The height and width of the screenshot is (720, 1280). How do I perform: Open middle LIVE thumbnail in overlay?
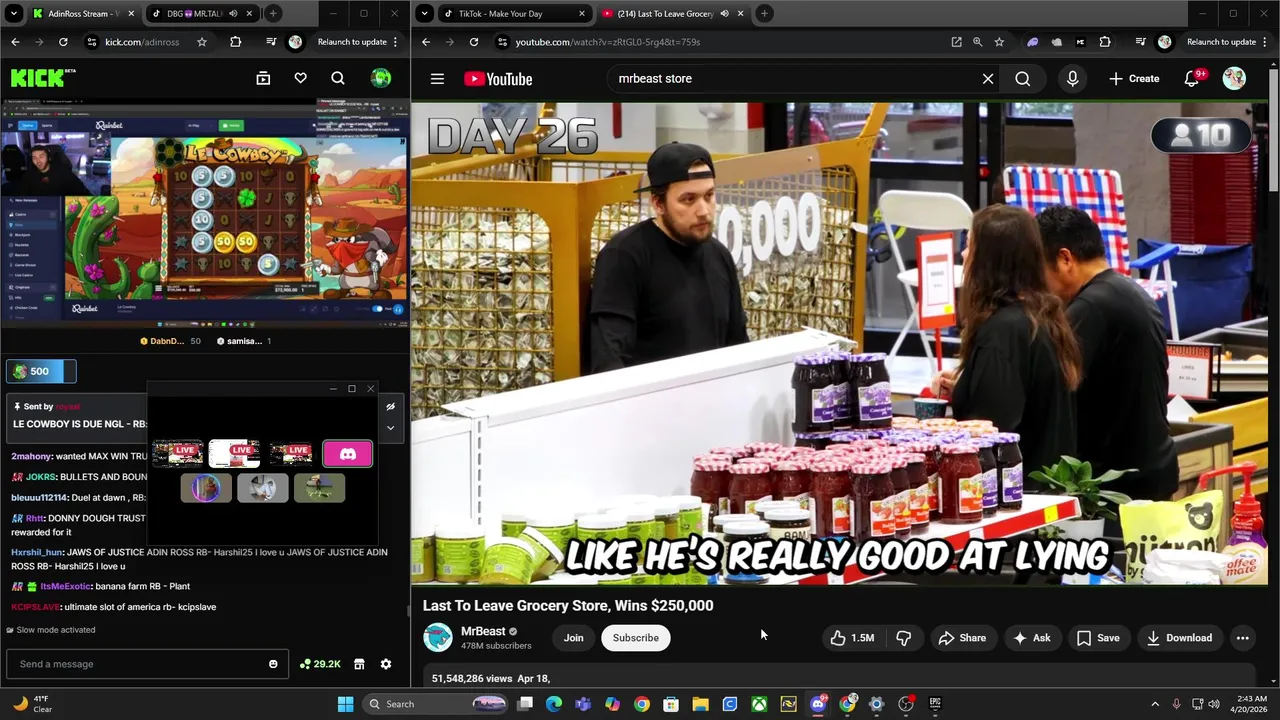pos(234,454)
